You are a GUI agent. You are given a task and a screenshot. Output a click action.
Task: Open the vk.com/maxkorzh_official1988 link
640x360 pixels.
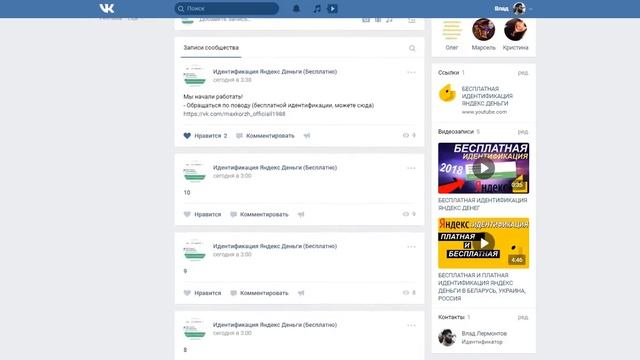(x=234, y=114)
